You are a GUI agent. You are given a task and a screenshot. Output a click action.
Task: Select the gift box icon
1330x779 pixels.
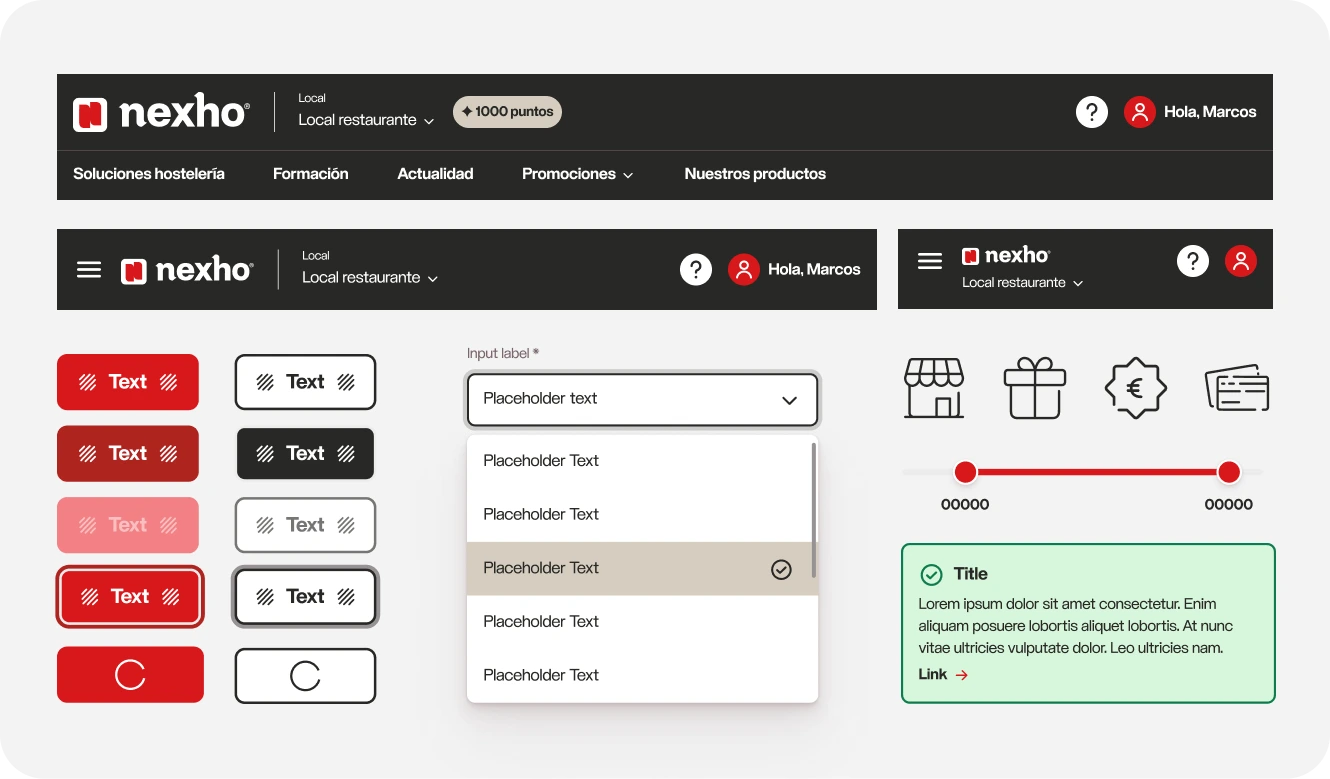click(1035, 387)
